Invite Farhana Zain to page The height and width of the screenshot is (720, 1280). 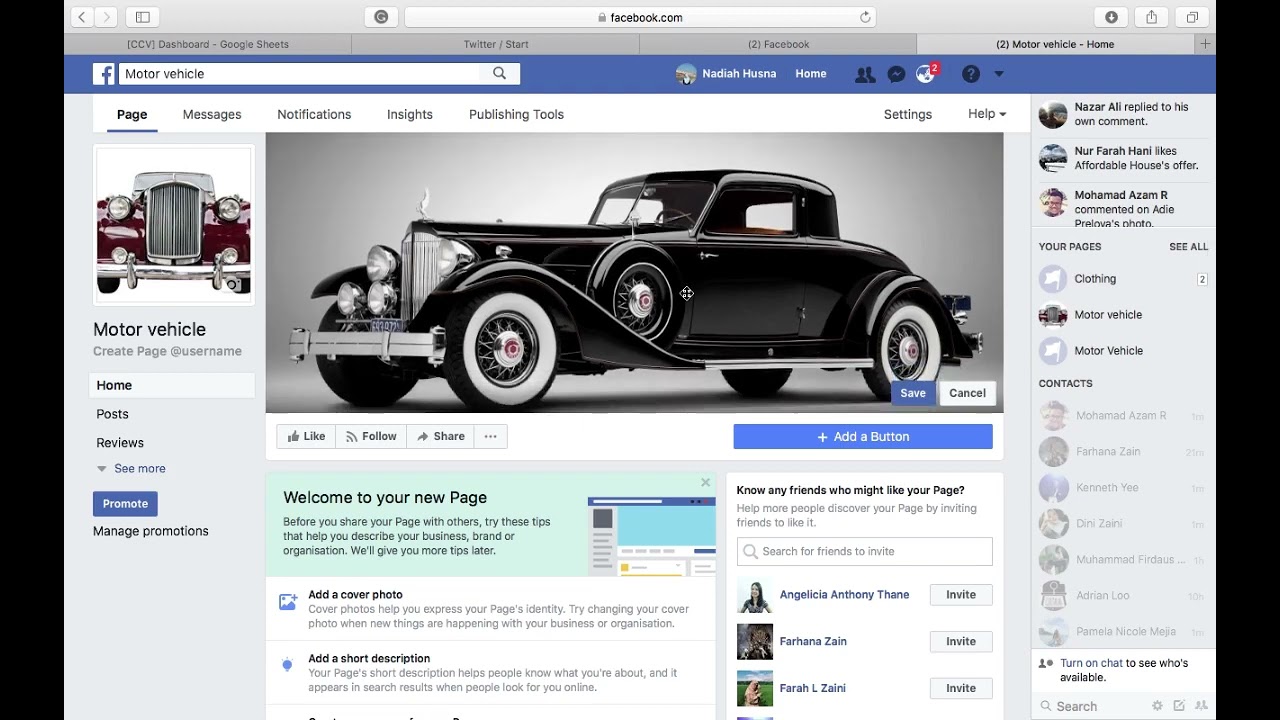point(961,642)
